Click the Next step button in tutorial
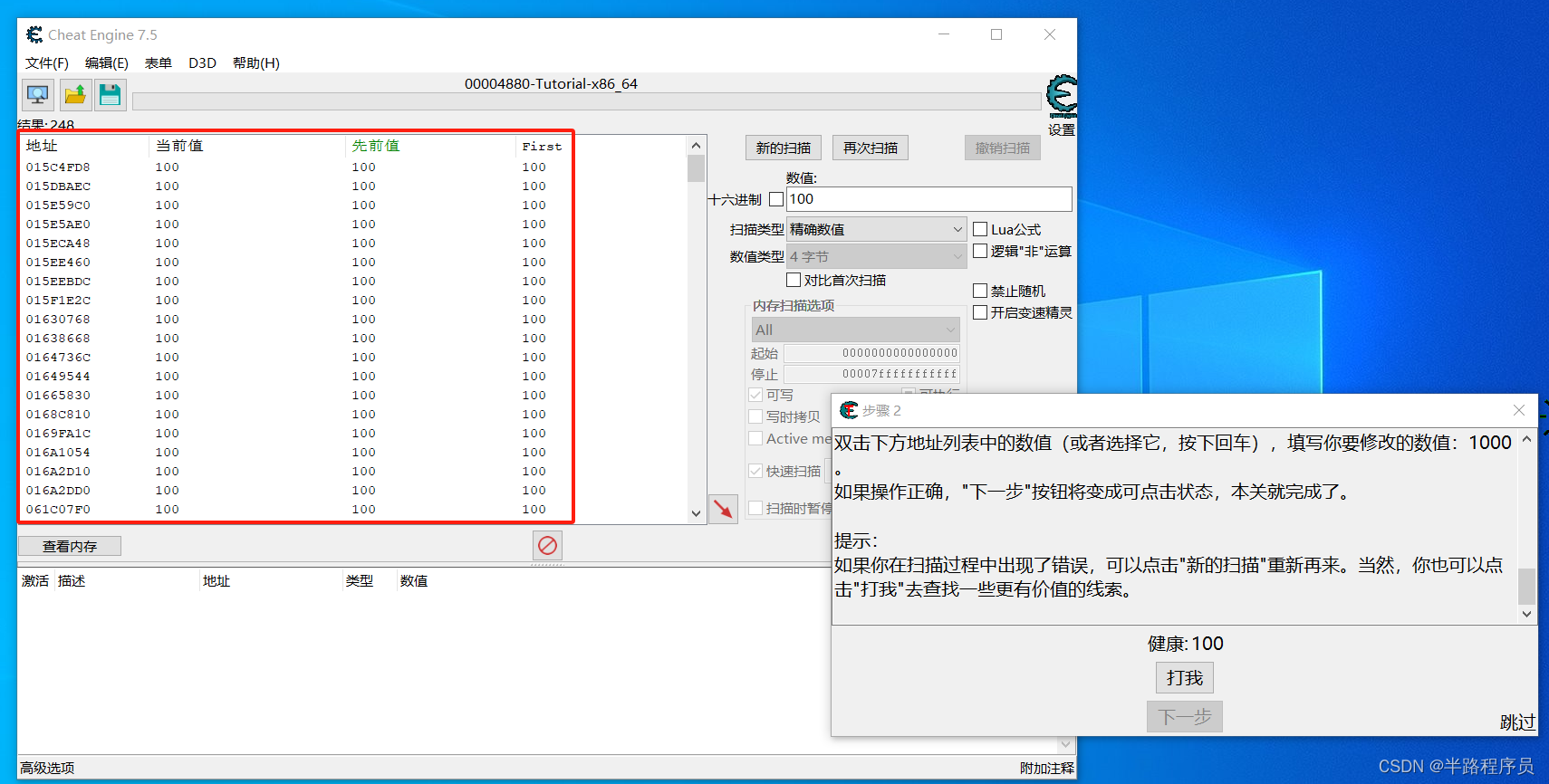1549x784 pixels. 1185,716
